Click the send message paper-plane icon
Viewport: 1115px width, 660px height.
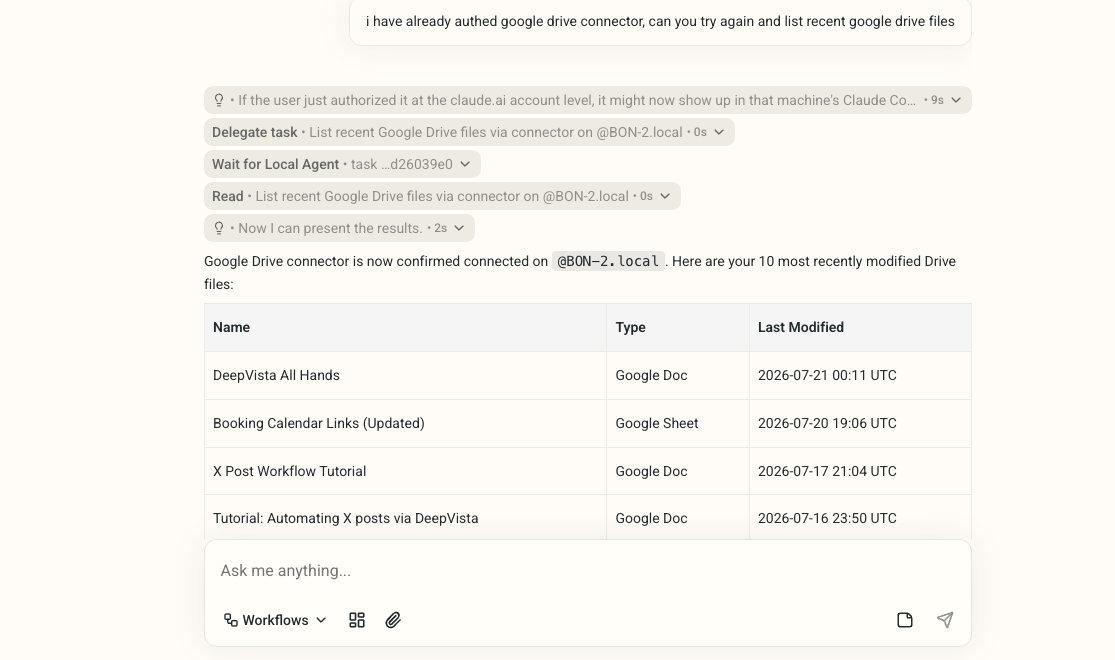(944, 620)
